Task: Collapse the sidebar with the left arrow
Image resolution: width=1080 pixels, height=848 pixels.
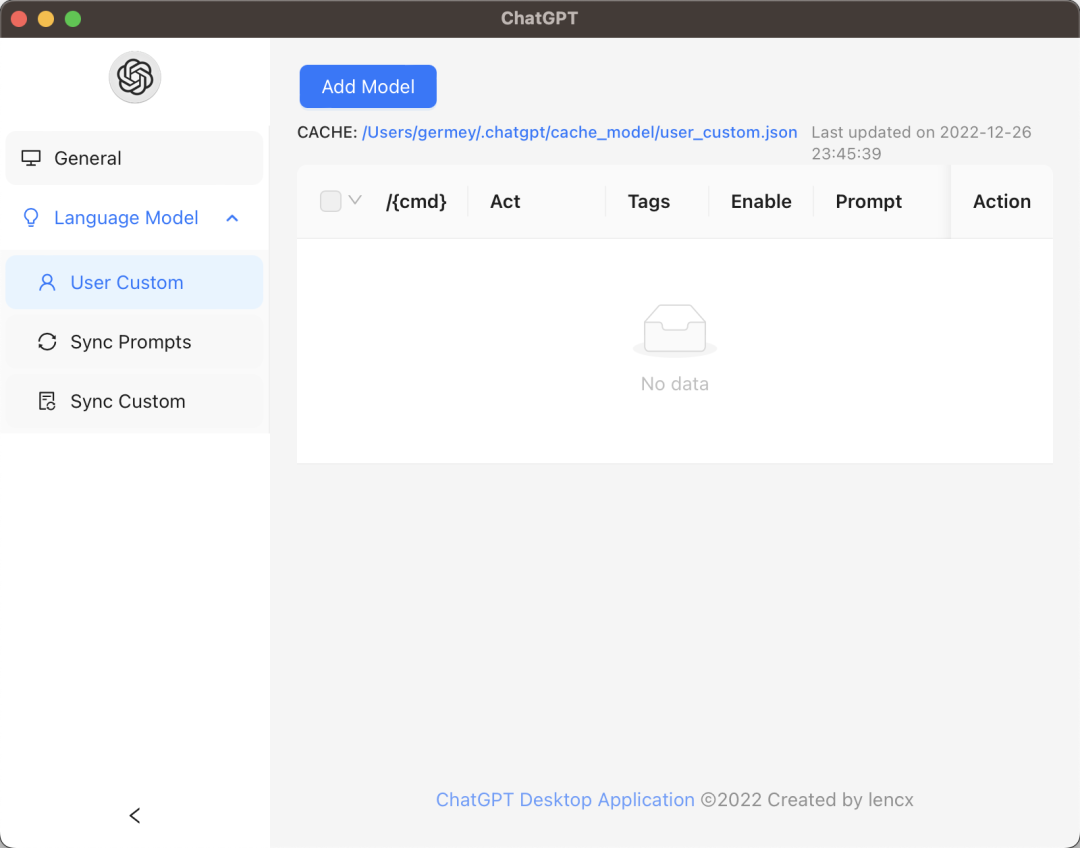Action: tap(135, 816)
